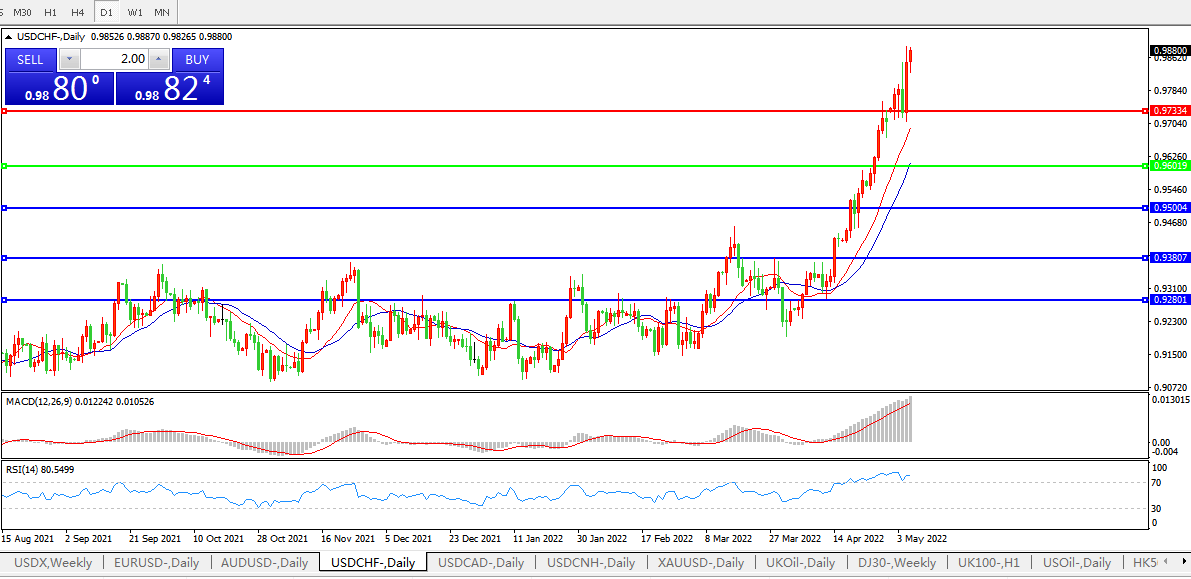Click the volume increase arrow
This screenshot has width=1191, height=579.
coord(156,59)
